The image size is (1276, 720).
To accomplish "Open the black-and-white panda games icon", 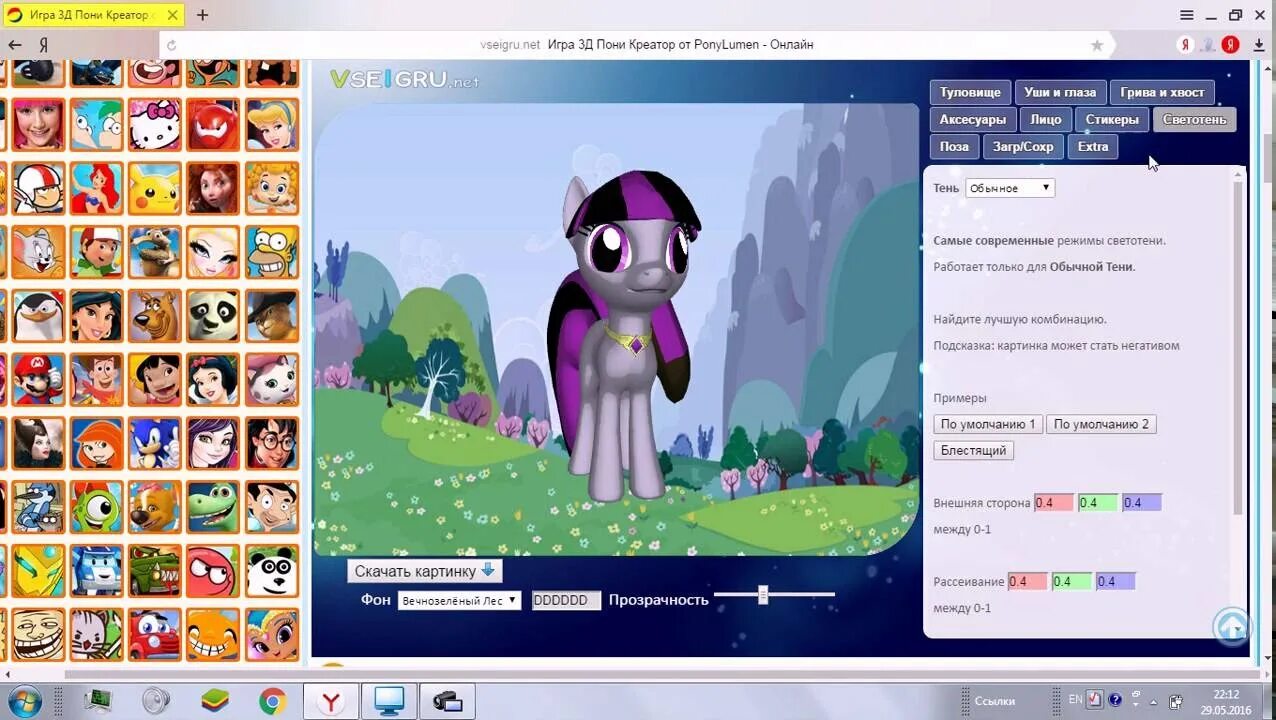I will [x=272, y=572].
